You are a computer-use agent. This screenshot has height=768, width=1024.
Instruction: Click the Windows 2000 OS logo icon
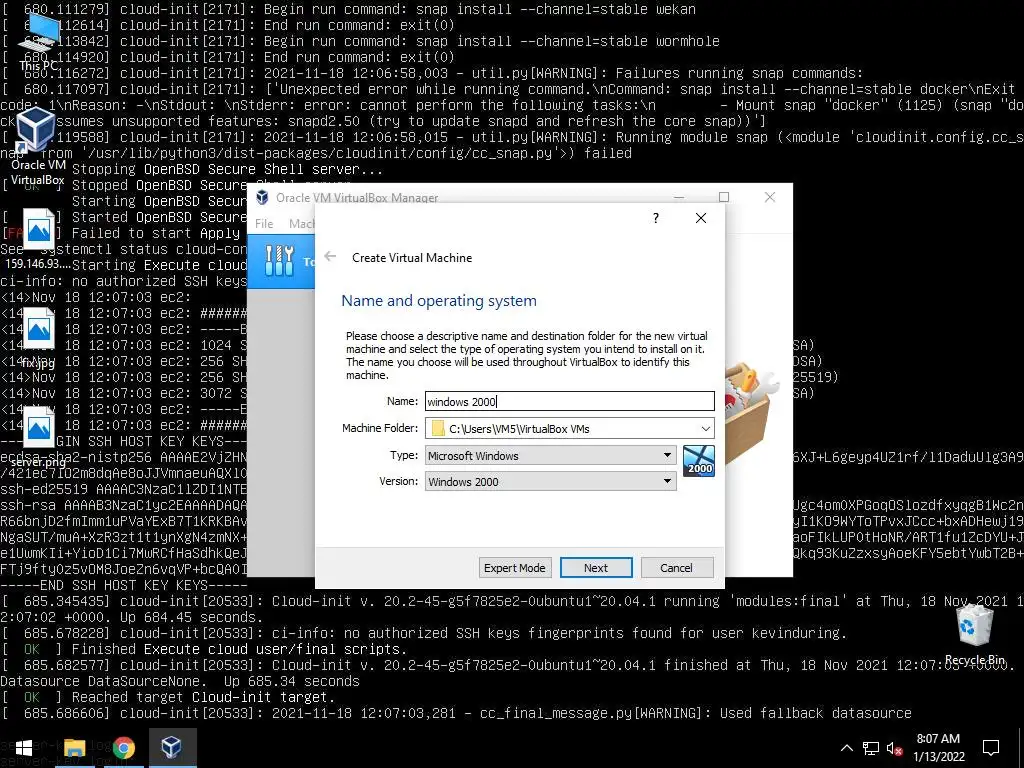point(699,461)
